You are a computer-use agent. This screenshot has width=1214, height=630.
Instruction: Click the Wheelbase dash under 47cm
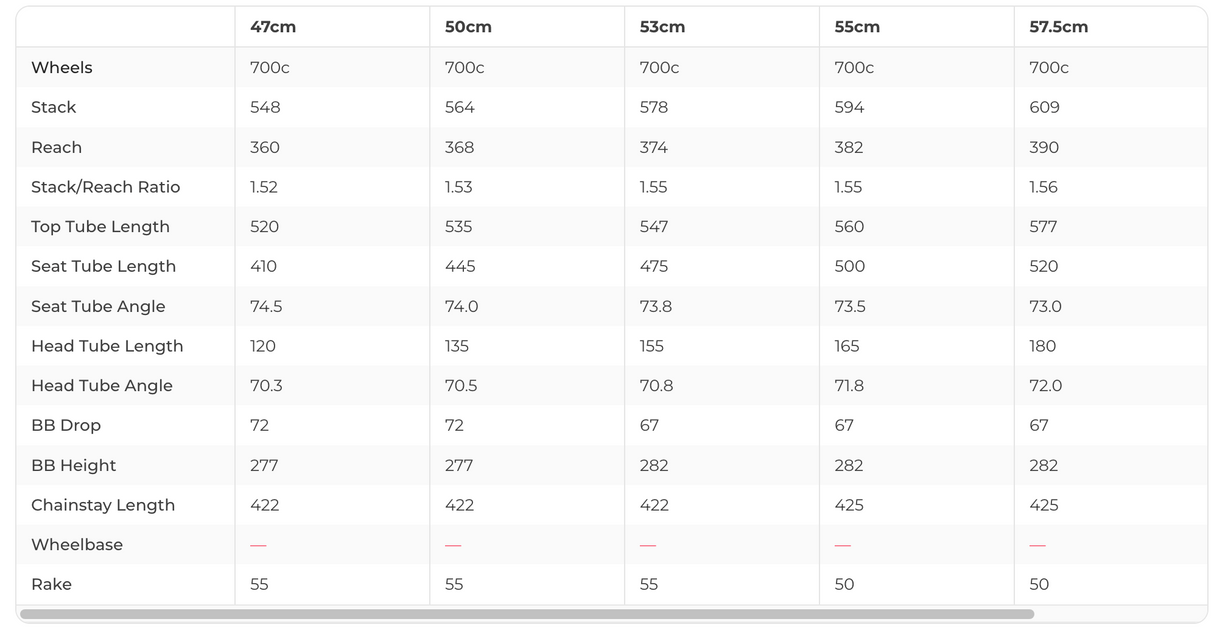258,545
